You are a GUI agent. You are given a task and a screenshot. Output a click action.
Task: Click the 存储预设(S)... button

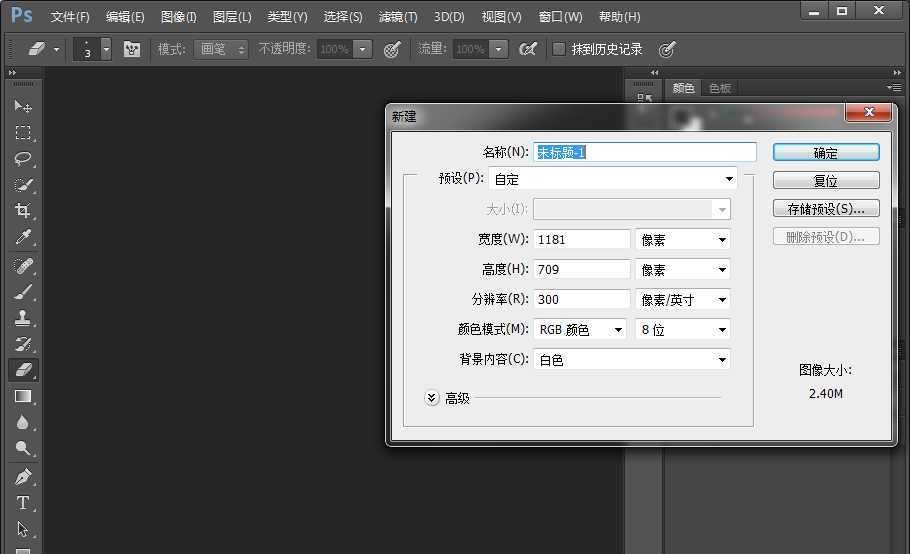825,209
